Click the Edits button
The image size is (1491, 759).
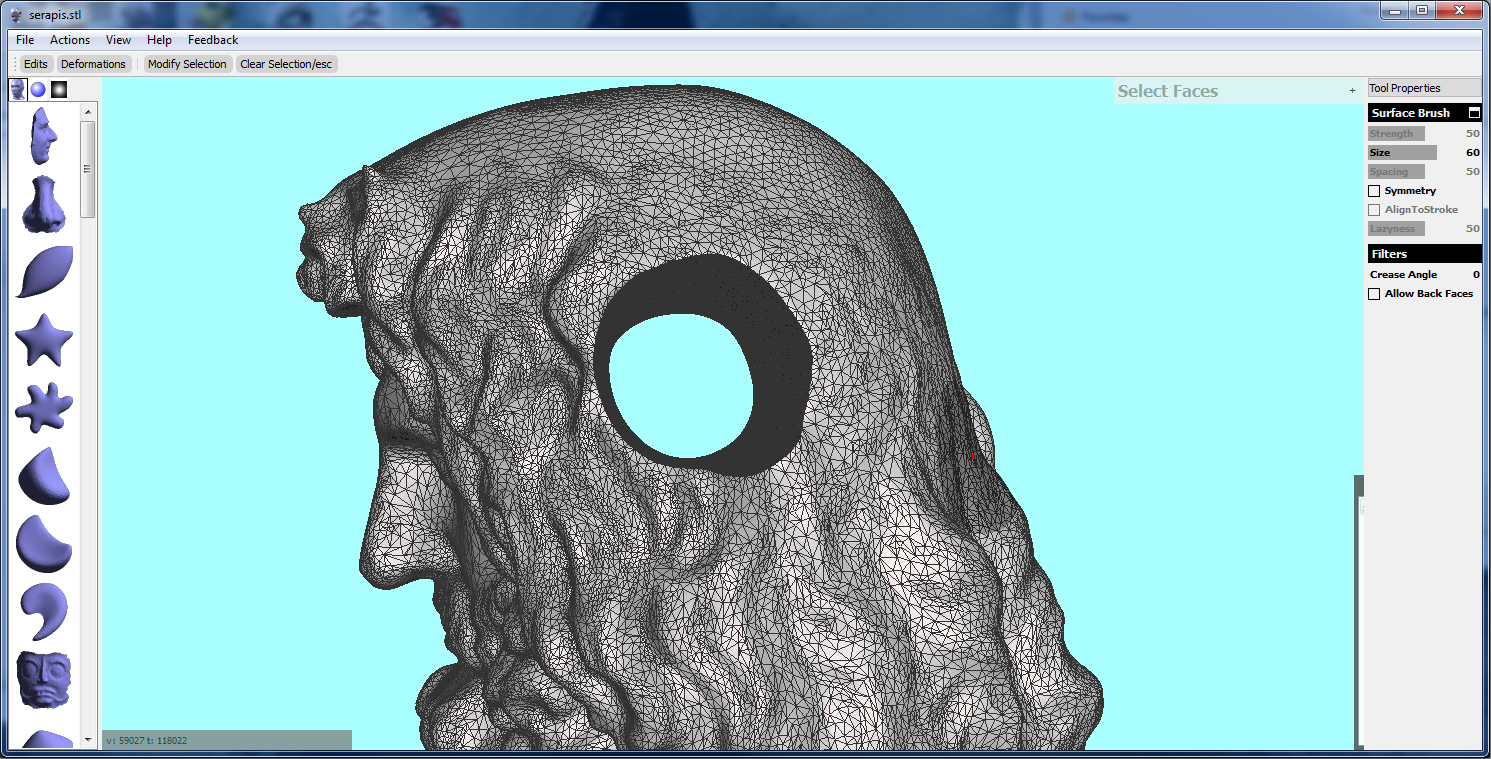(x=36, y=64)
